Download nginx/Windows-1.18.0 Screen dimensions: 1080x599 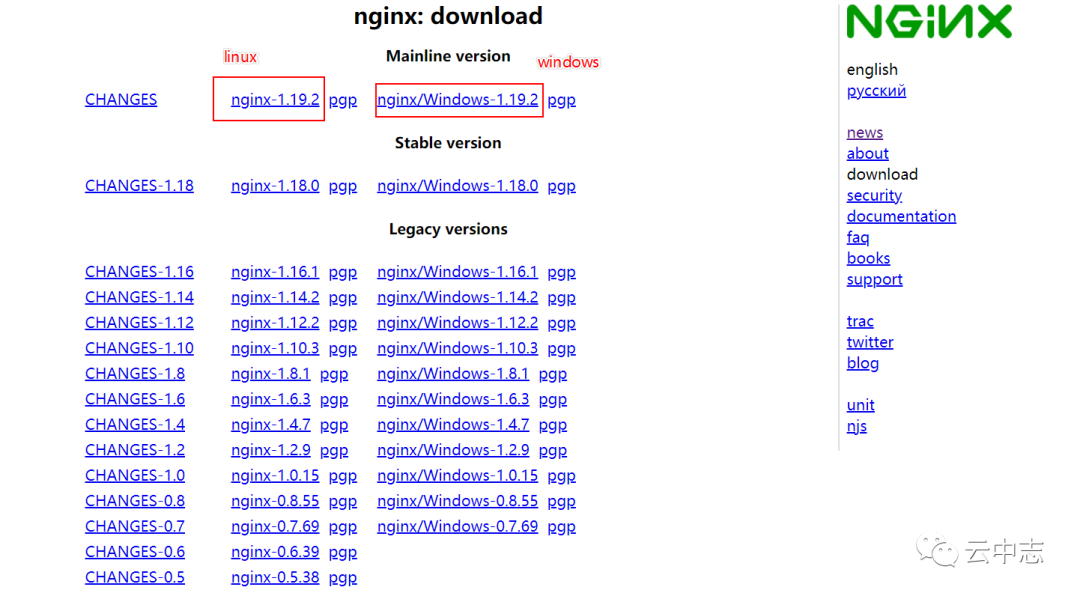tap(457, 186)
